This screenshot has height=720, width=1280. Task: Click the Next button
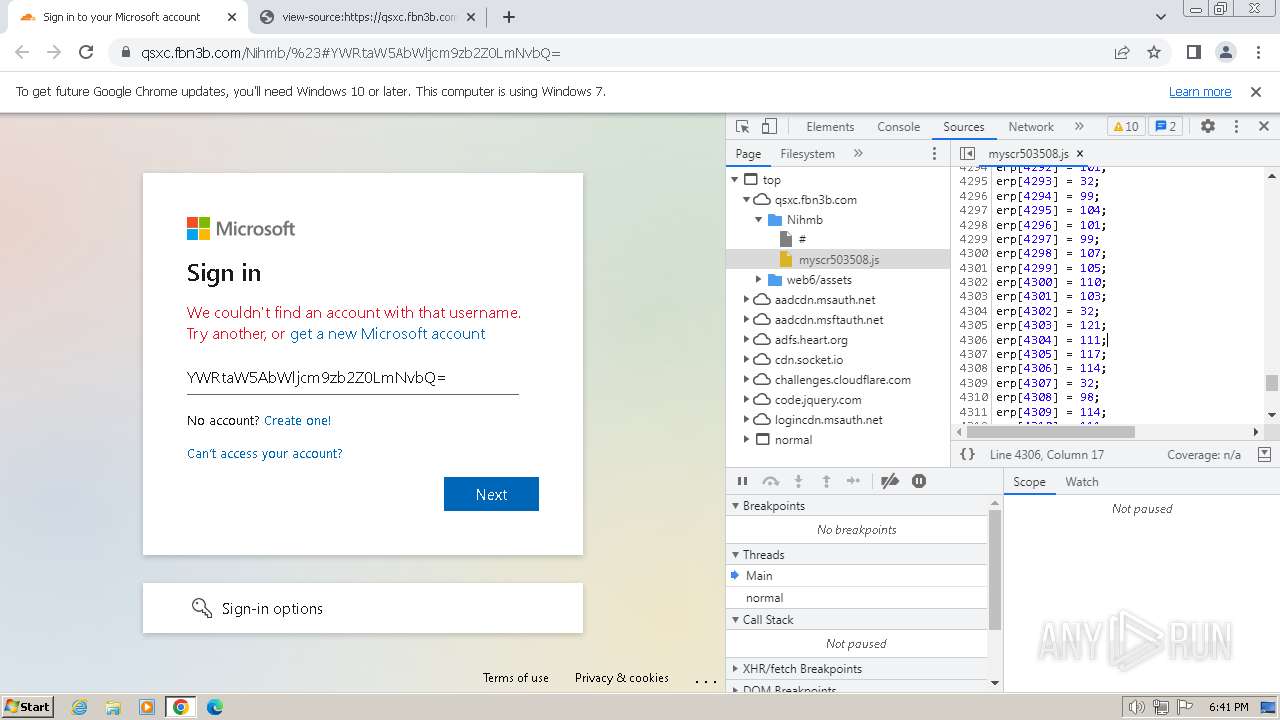(491, 494)
